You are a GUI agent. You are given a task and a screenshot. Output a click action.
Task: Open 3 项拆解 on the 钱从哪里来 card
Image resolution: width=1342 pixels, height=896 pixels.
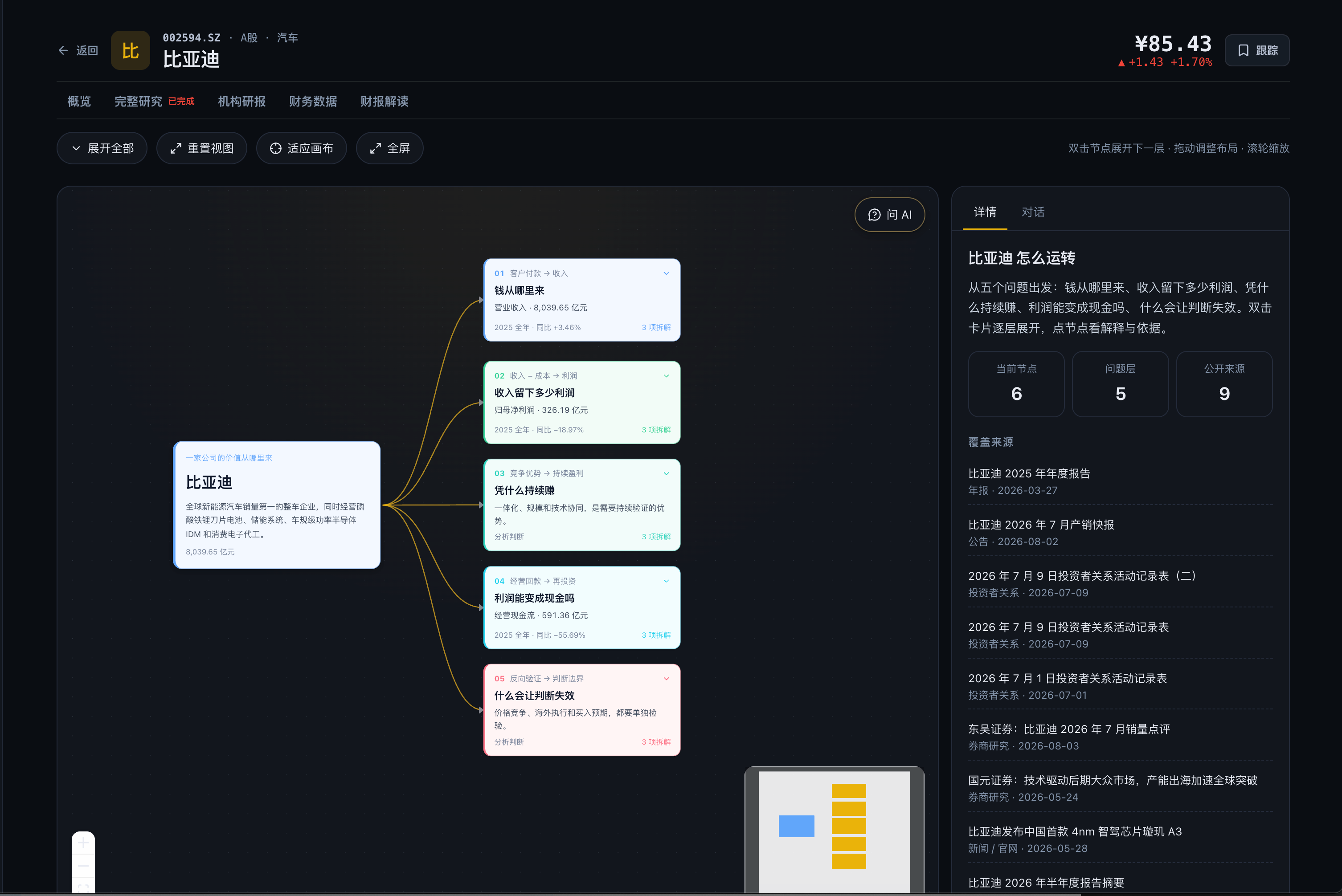[x=656, y=327]
